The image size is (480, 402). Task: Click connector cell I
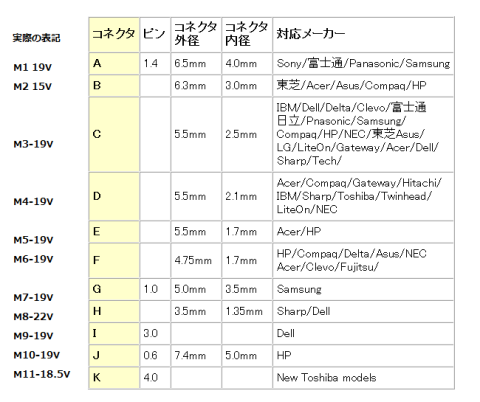(x=114, y=333)
